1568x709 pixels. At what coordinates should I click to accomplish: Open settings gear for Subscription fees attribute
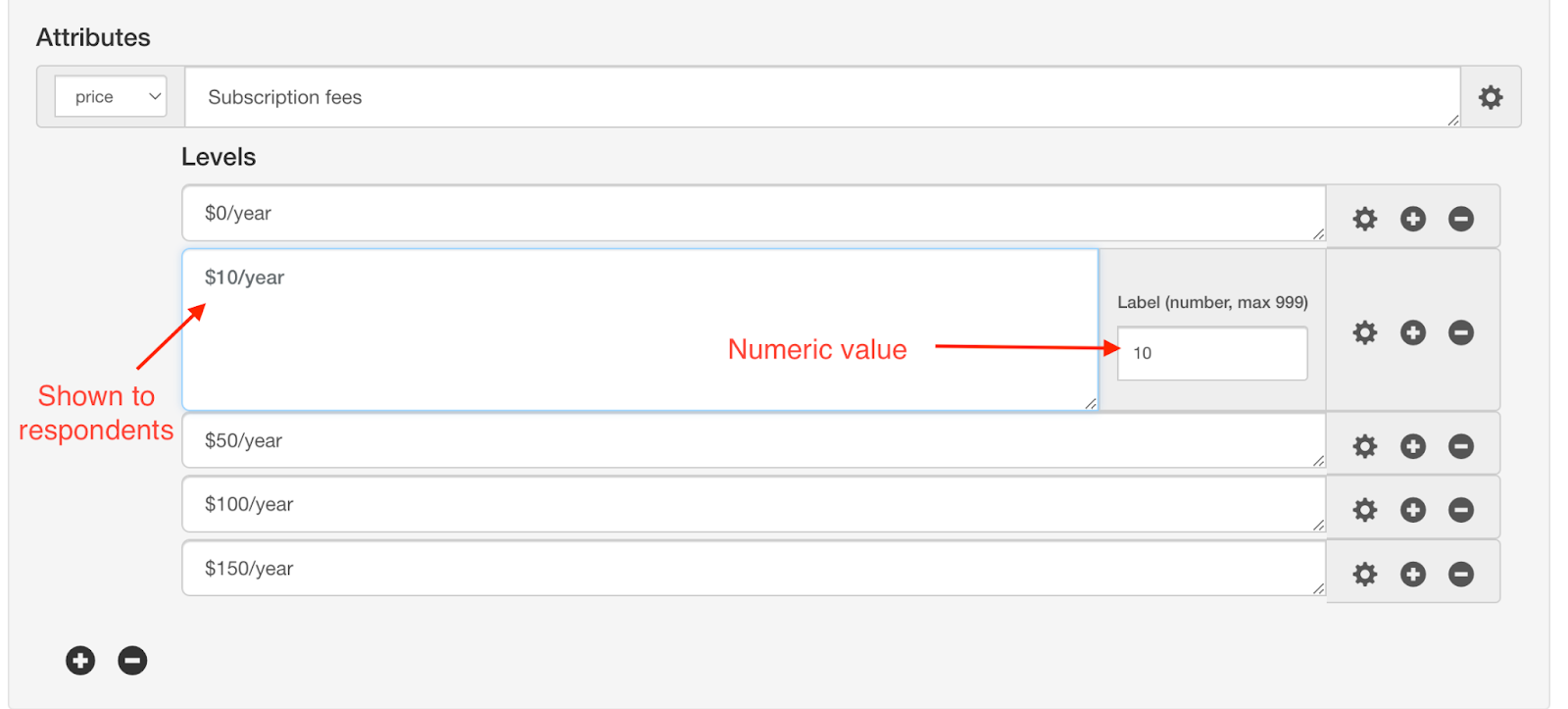tap(1491, 97)
